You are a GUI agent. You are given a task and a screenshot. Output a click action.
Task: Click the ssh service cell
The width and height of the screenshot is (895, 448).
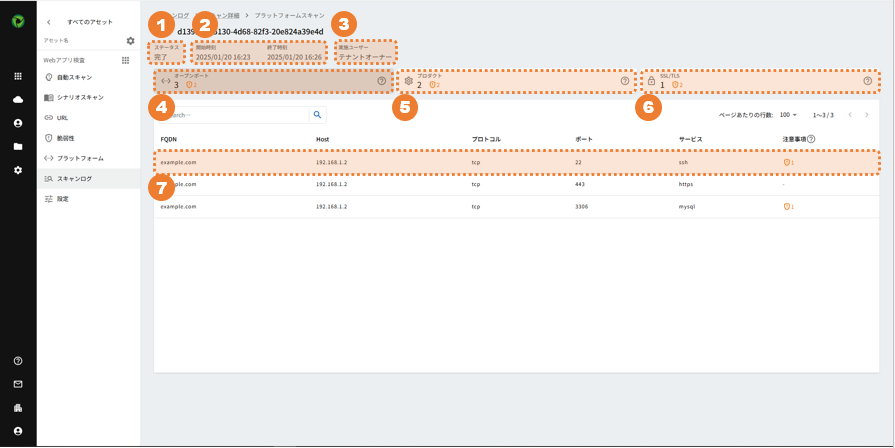click(683, 163)
